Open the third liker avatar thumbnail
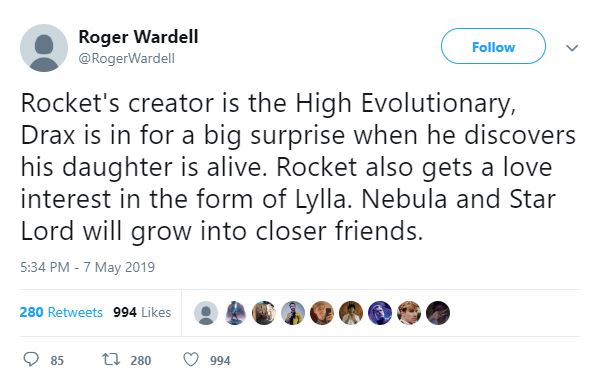 tap(264, 313)
